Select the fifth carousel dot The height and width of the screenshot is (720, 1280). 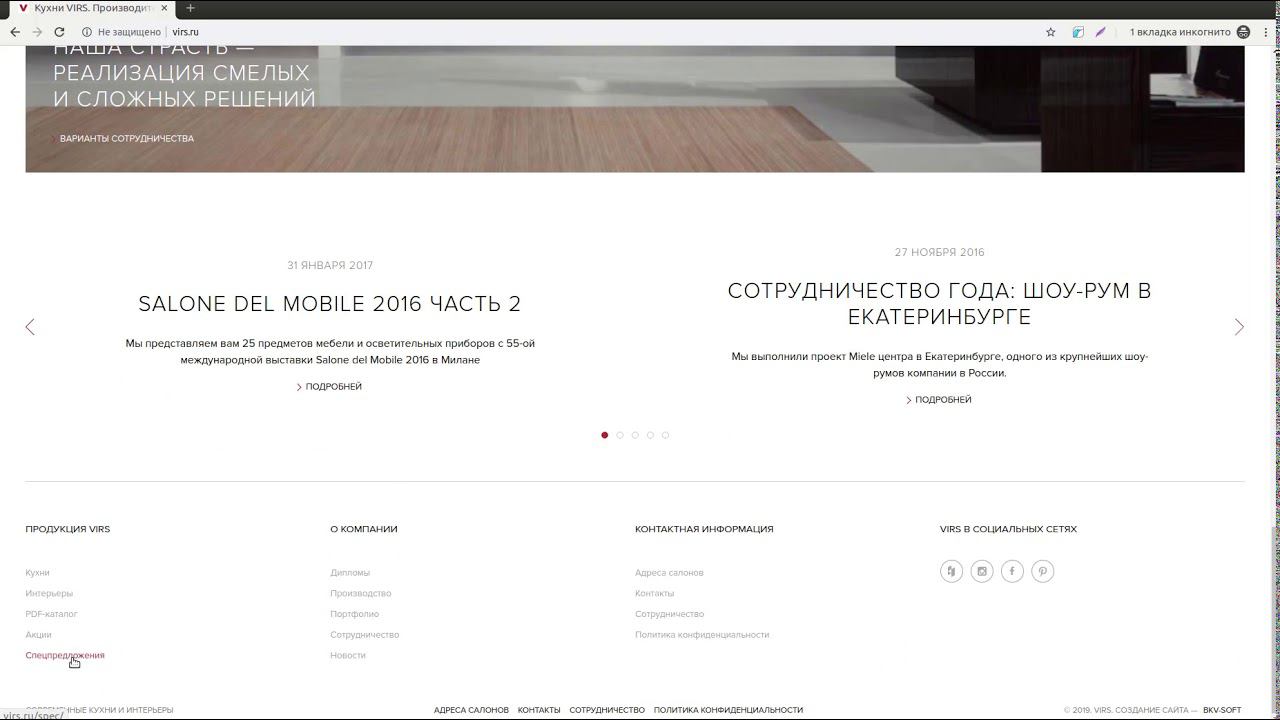[x=665, y=435]
